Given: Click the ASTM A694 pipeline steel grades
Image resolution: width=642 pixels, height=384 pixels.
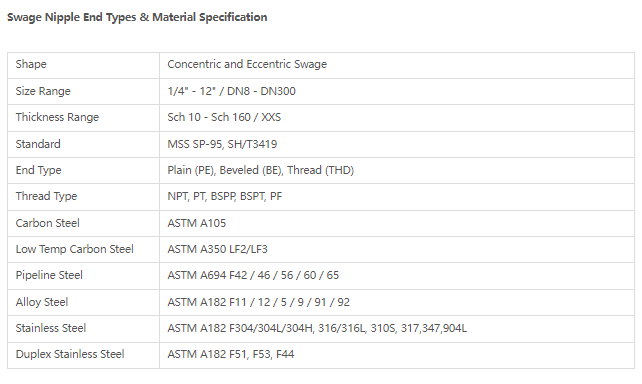Looking at the screenshot, I should [x=253, y=275].
